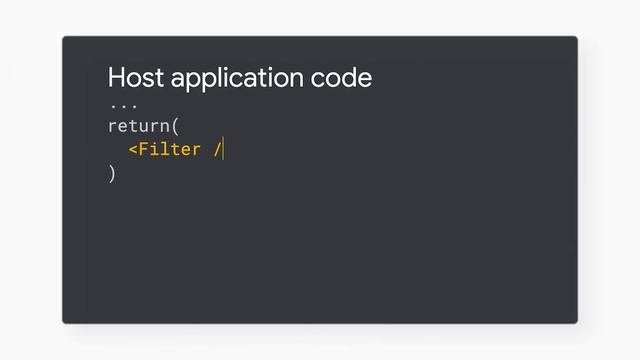Click the space between 'Filter' and slash
640x360 pixels.
[207, 149]
